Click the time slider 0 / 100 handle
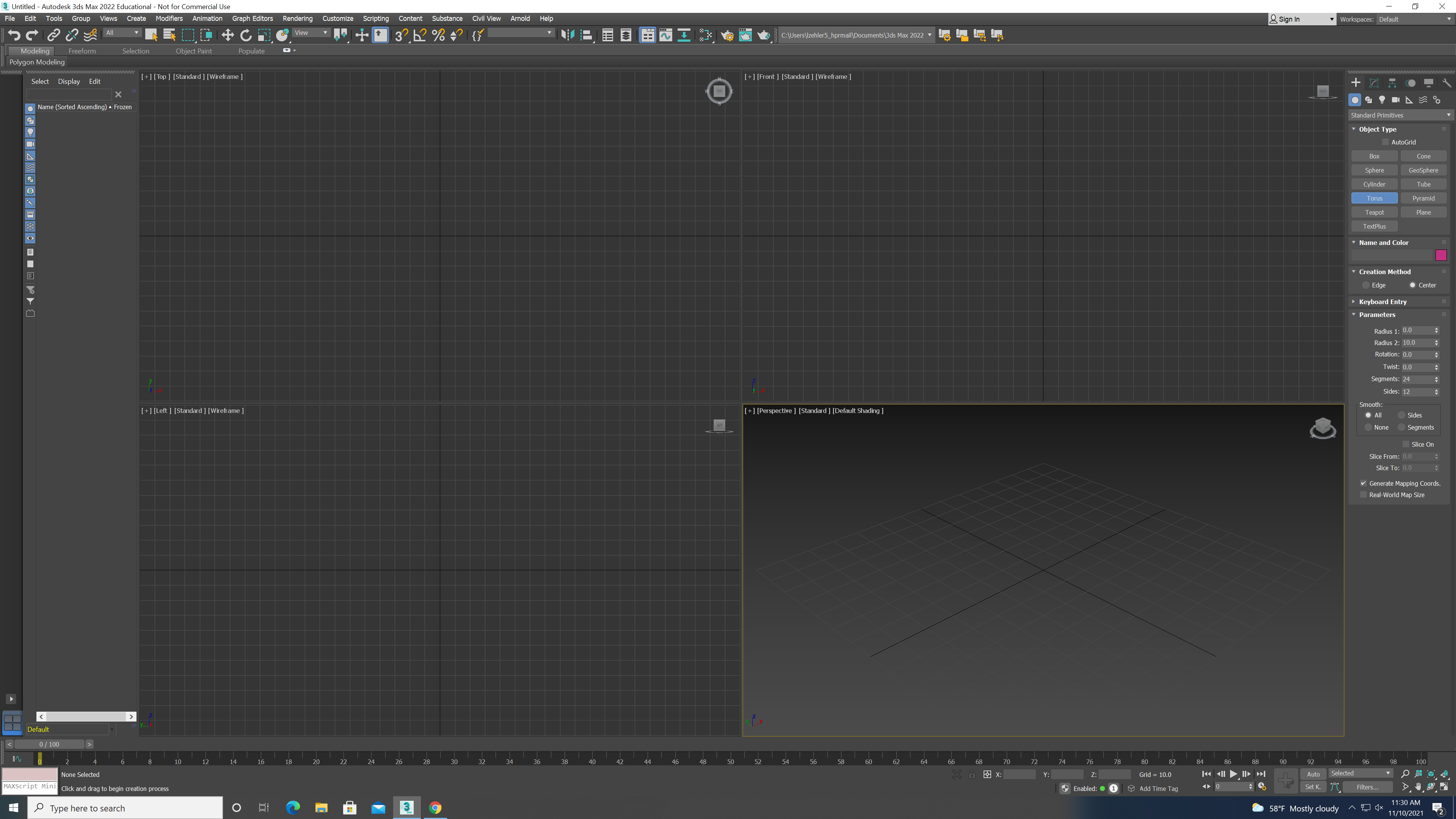The width and height of the screenshot is (1456, 819). 49,744
